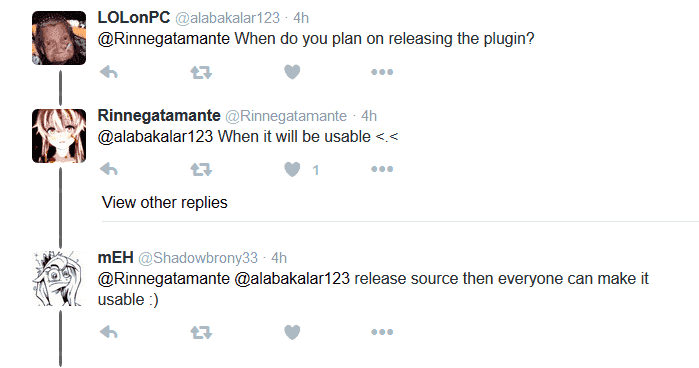Image resolution: width=699 pixels, height=368 pixels.
Task: Open more options on LOLonPC's tweet
Action: click(382, 72)
